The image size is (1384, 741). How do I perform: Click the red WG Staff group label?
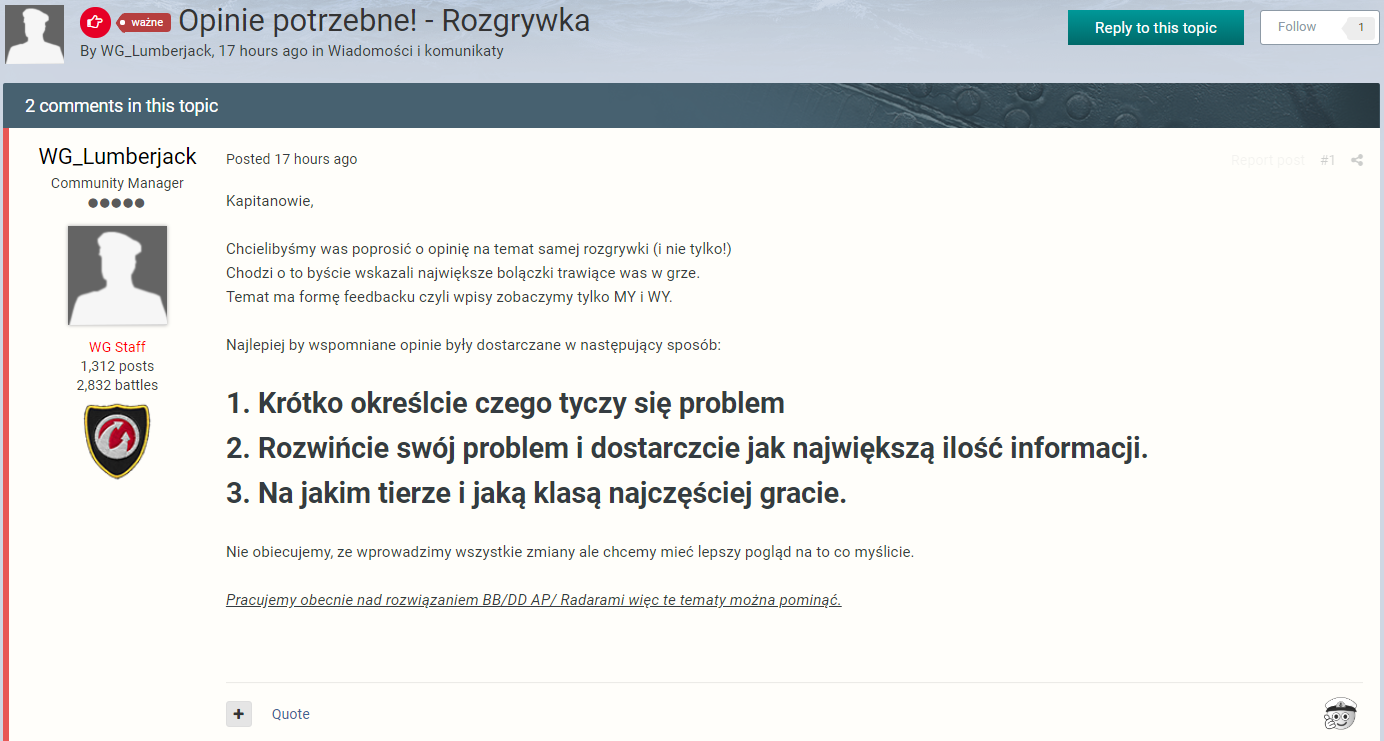coord(117,347)
